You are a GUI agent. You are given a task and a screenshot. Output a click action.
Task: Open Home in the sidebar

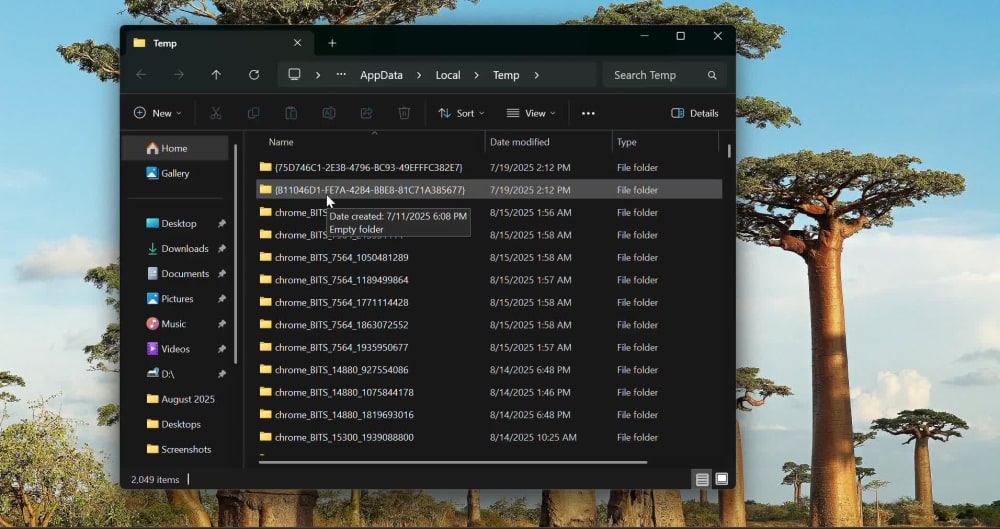point(175,148)
